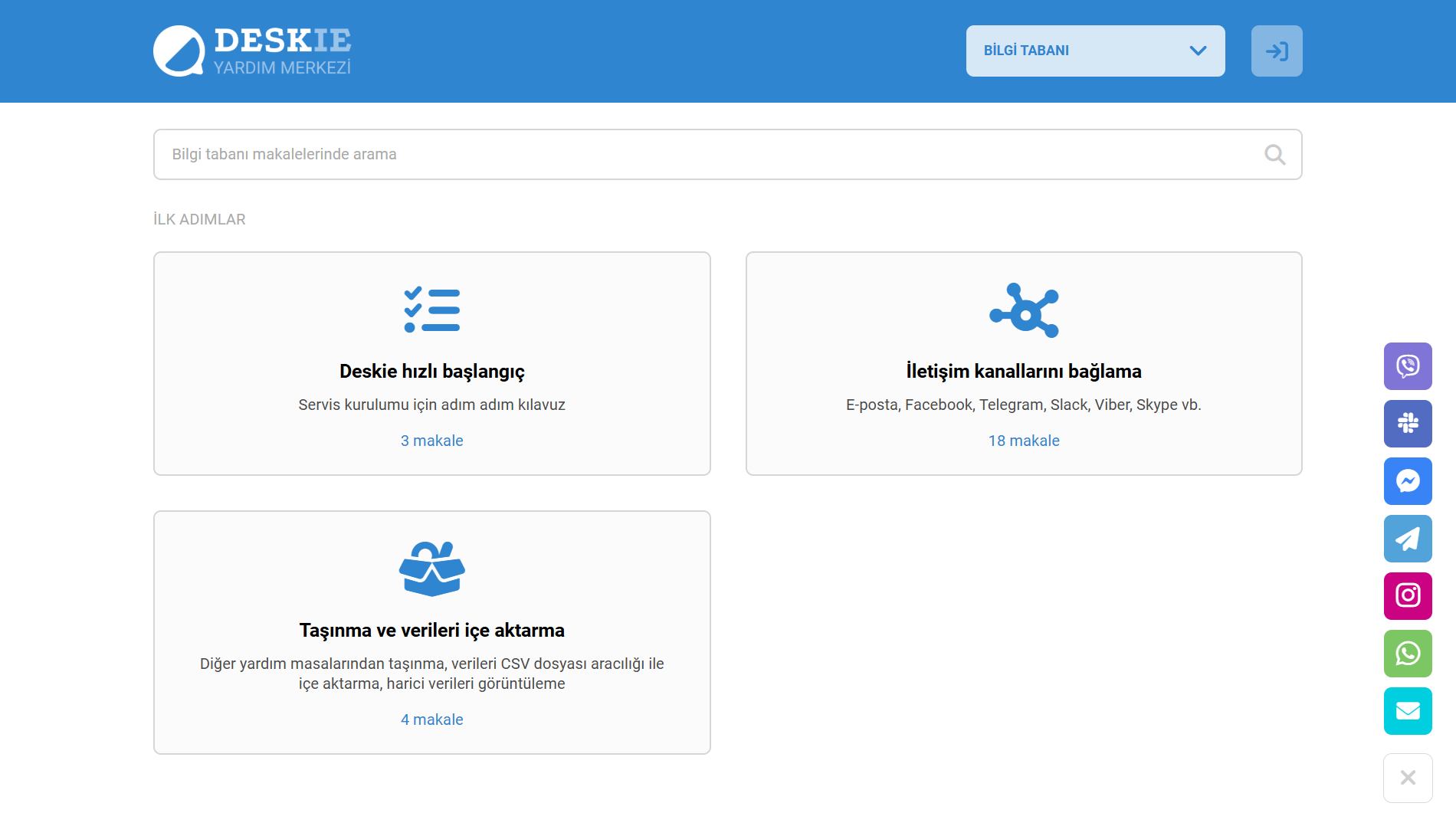
Task: Open the Telegram contact icon
Action: click(1408, 539)
